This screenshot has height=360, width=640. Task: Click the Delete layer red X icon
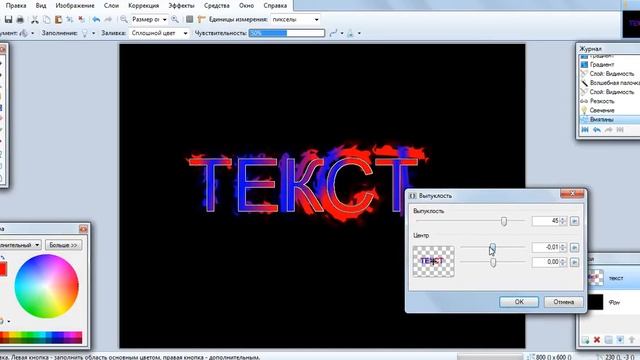(597, 340)
